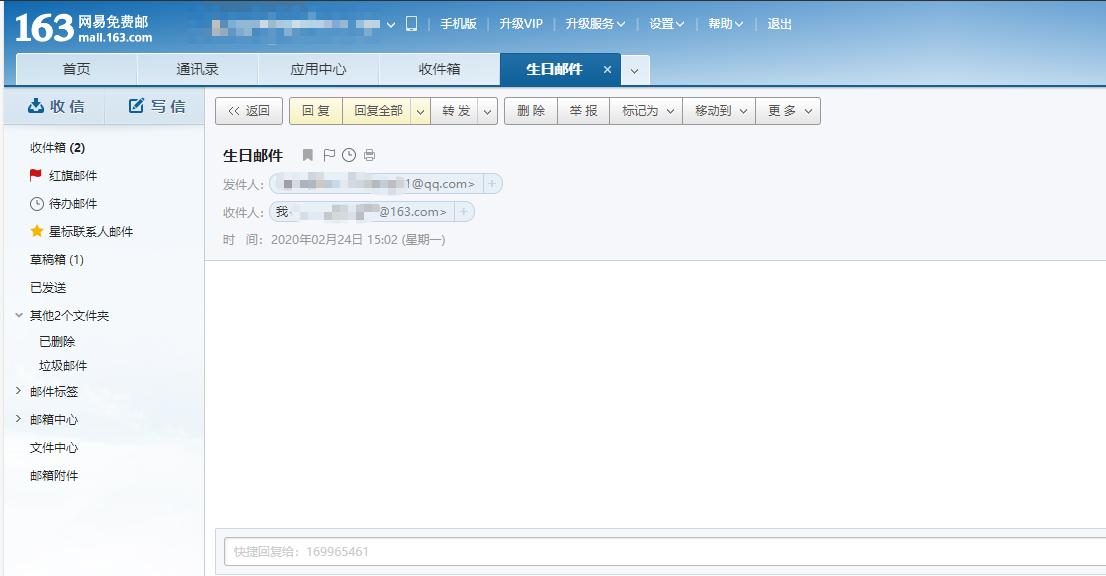The height and width of the screenshot is (576, 1106).
Task: Click the 退出 logout link
Action: coord(779,24)
